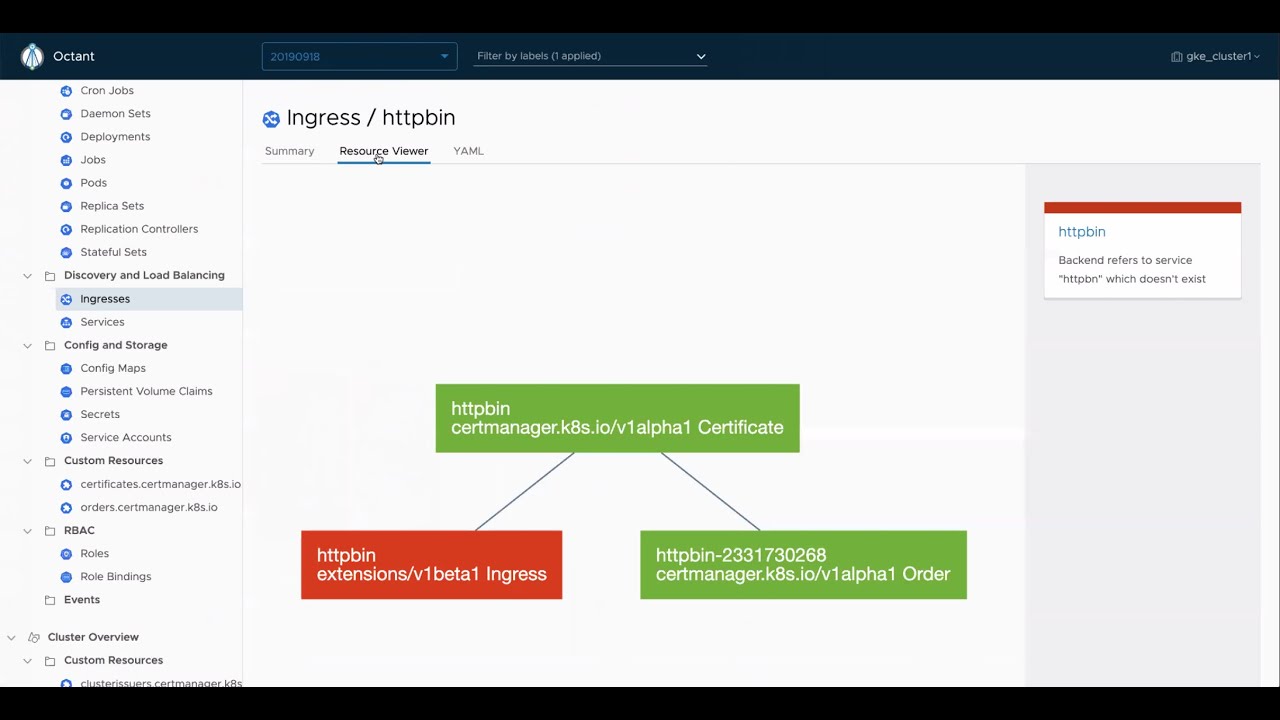Viewport: 1280px width, 720px height.
Task: Click the Role Bindings sidebar icon
Action: pyautogui.click(x=66, y=576)
